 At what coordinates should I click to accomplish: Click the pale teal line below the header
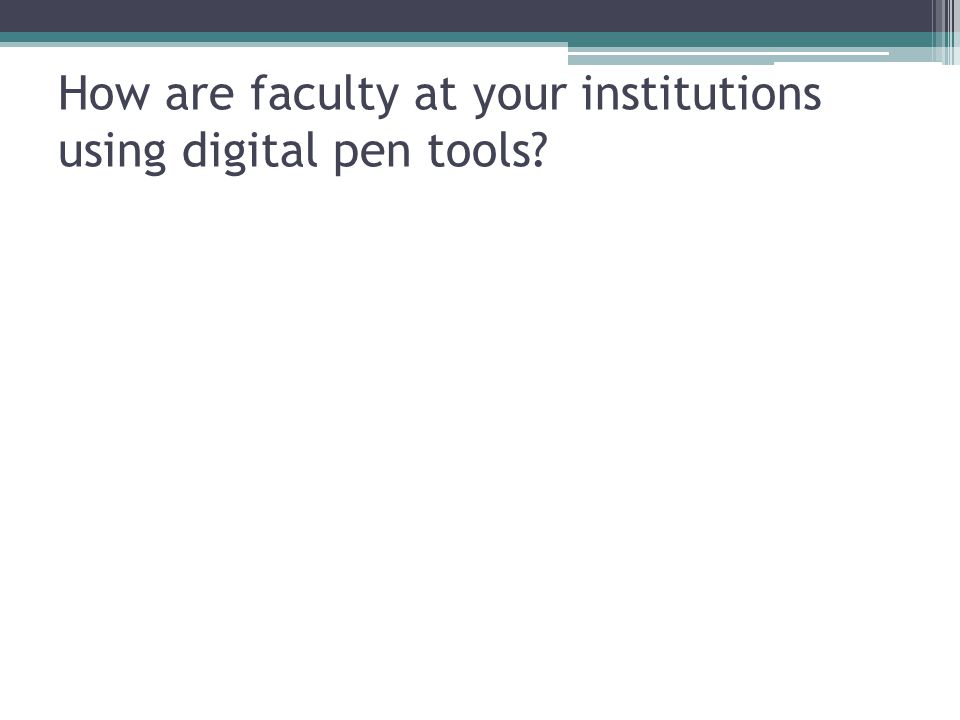284,45
